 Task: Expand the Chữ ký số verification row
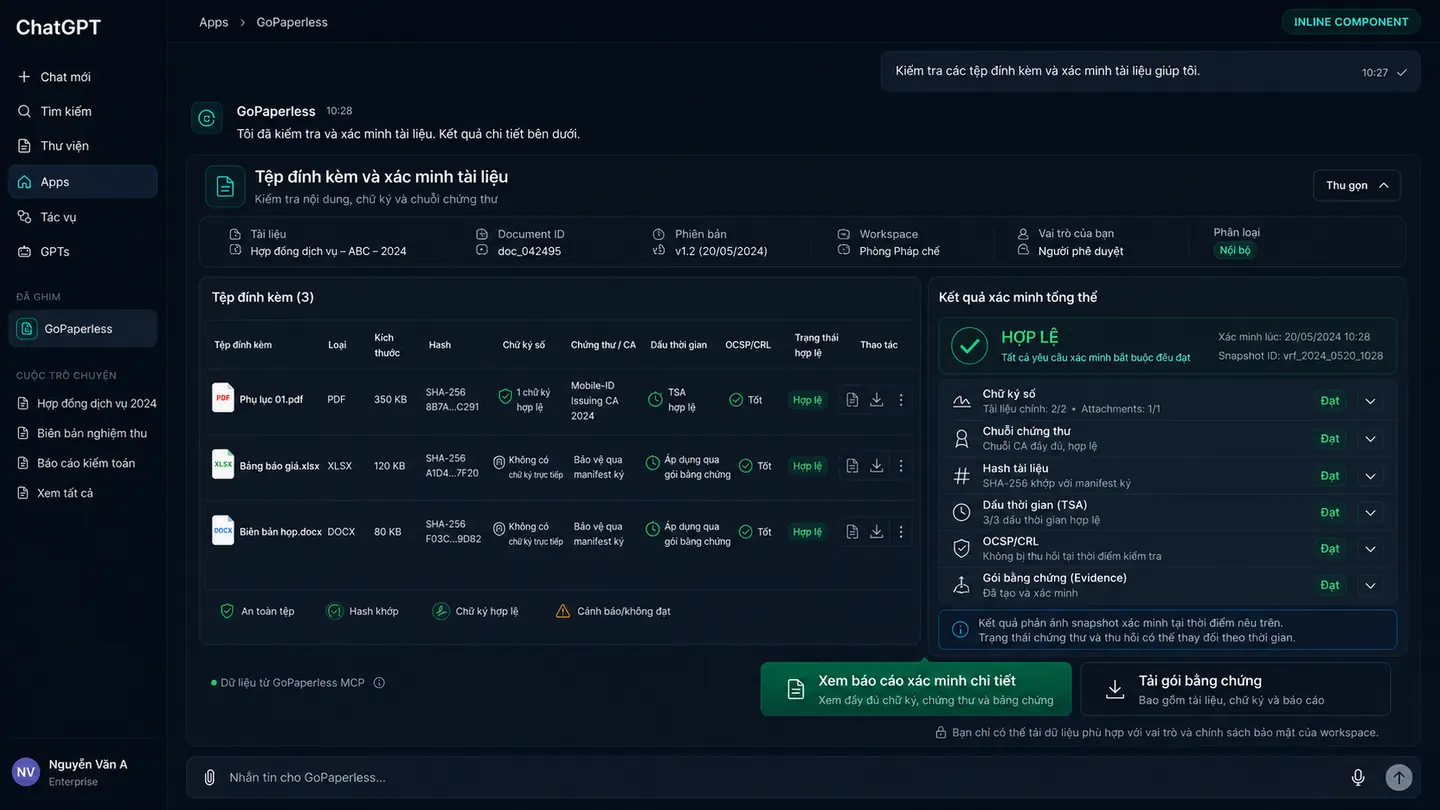point(1370,401)
